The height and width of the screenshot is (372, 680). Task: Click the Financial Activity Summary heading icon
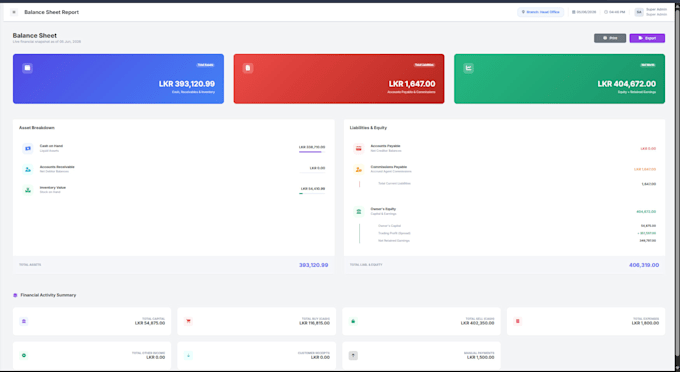[15, 295]
